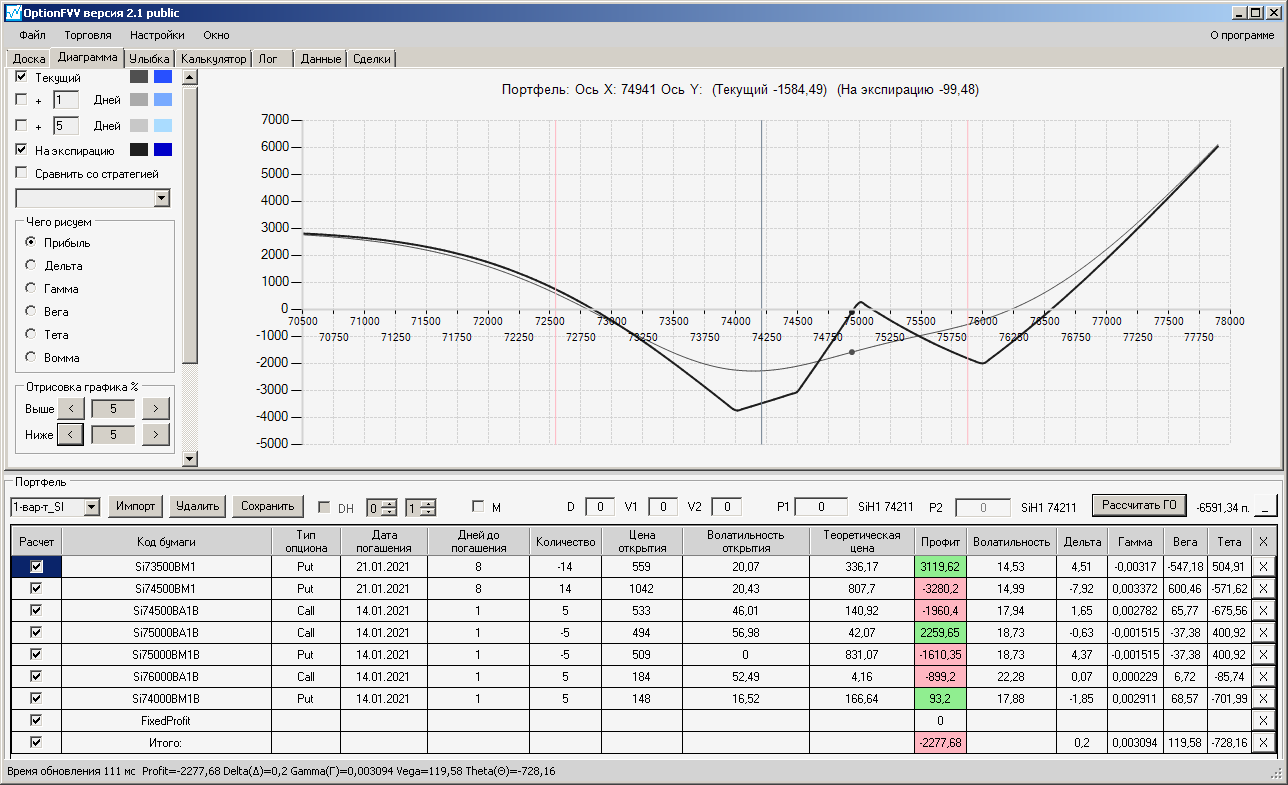
Task: Click the Импорт button
Action: [x=135, y=506]
